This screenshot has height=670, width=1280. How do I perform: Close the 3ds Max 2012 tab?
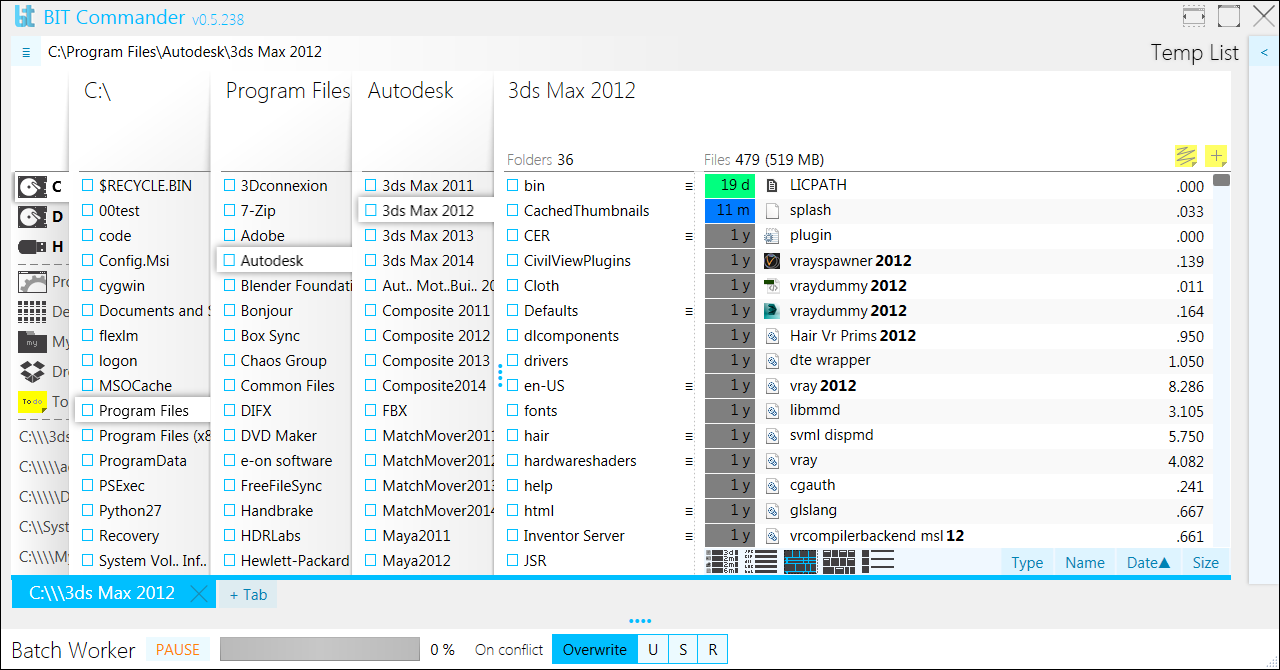pyautogui.click(x=200, y=594)
